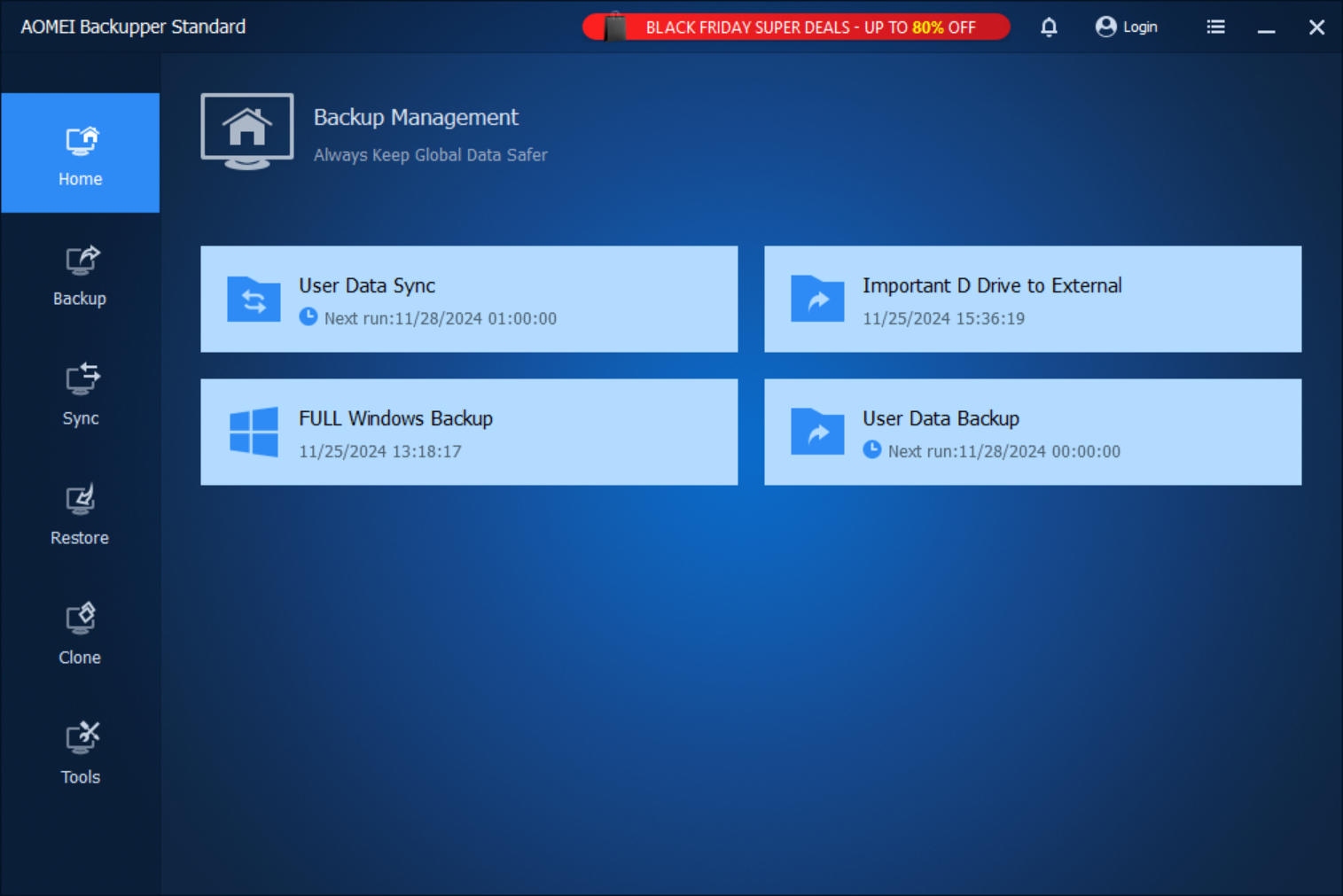
Task: Click the '11/25/2024 13:18:17' timestamp
Action: coord(379,451)
